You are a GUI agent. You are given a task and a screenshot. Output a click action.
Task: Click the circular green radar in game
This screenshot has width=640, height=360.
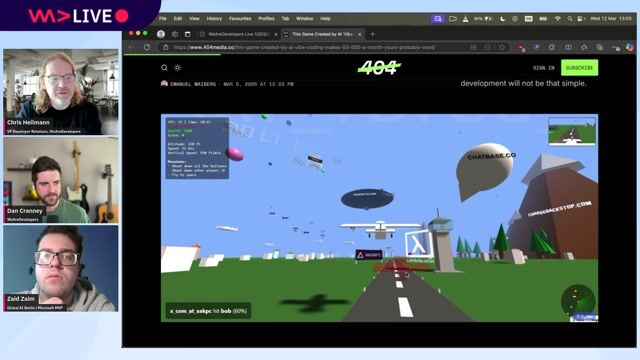coord(578,300)
